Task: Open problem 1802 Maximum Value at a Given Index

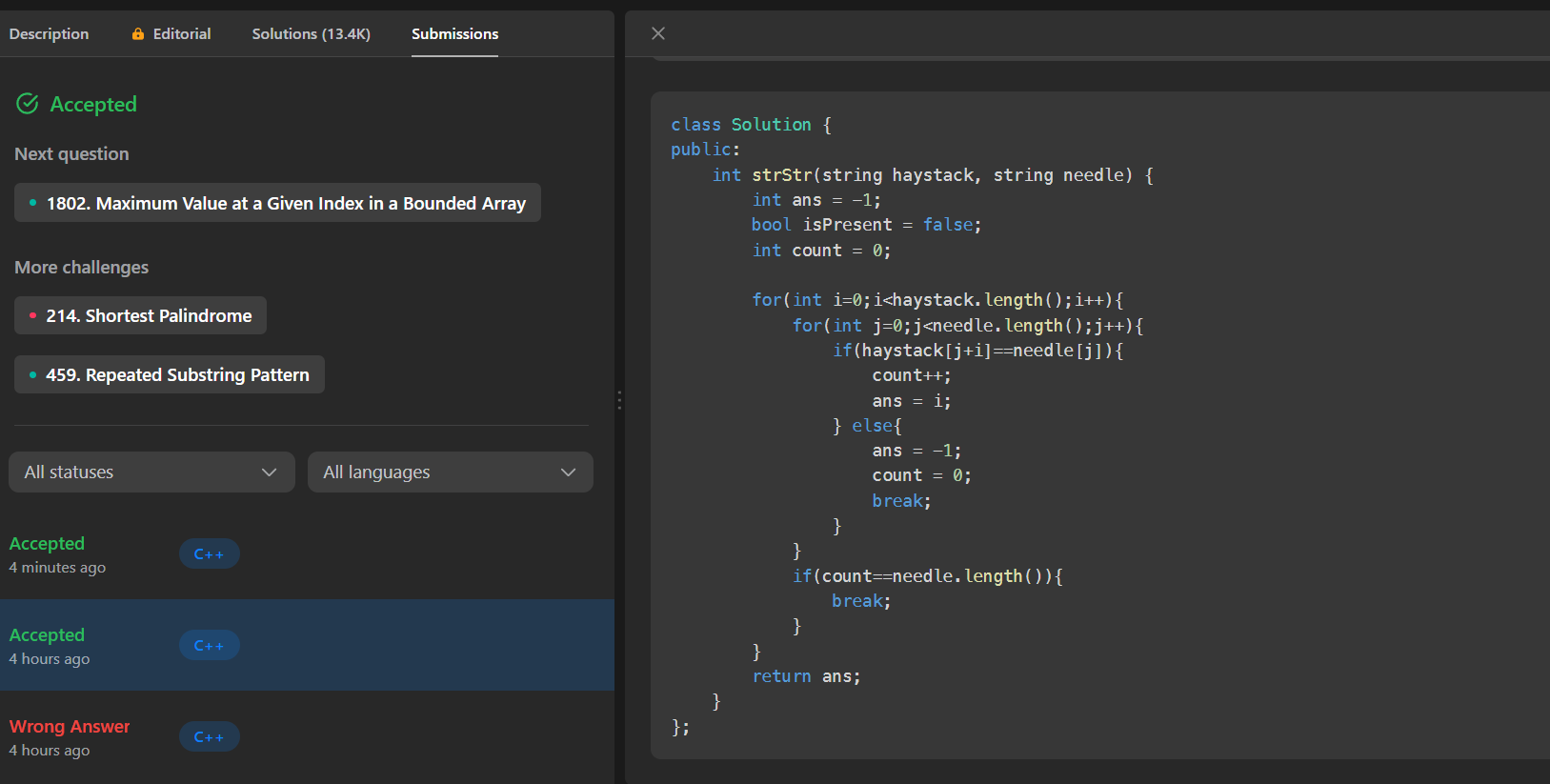Action: (277, 203)
